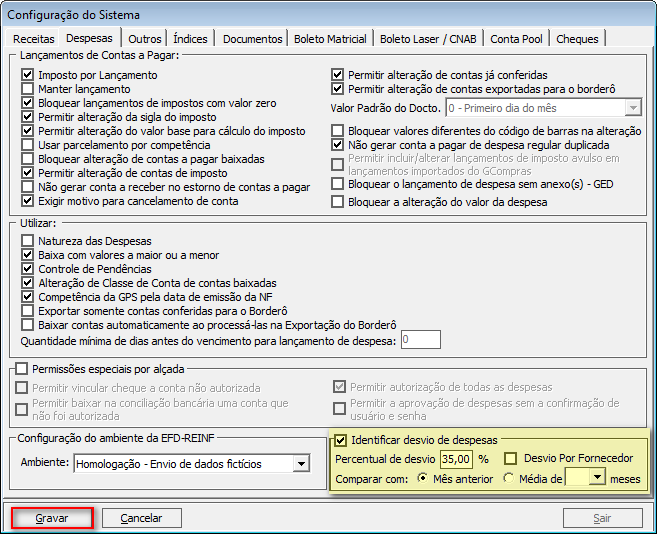Select the Cheques tab
The height and width of the screenshot is (534, 657).
coord(577,39)
